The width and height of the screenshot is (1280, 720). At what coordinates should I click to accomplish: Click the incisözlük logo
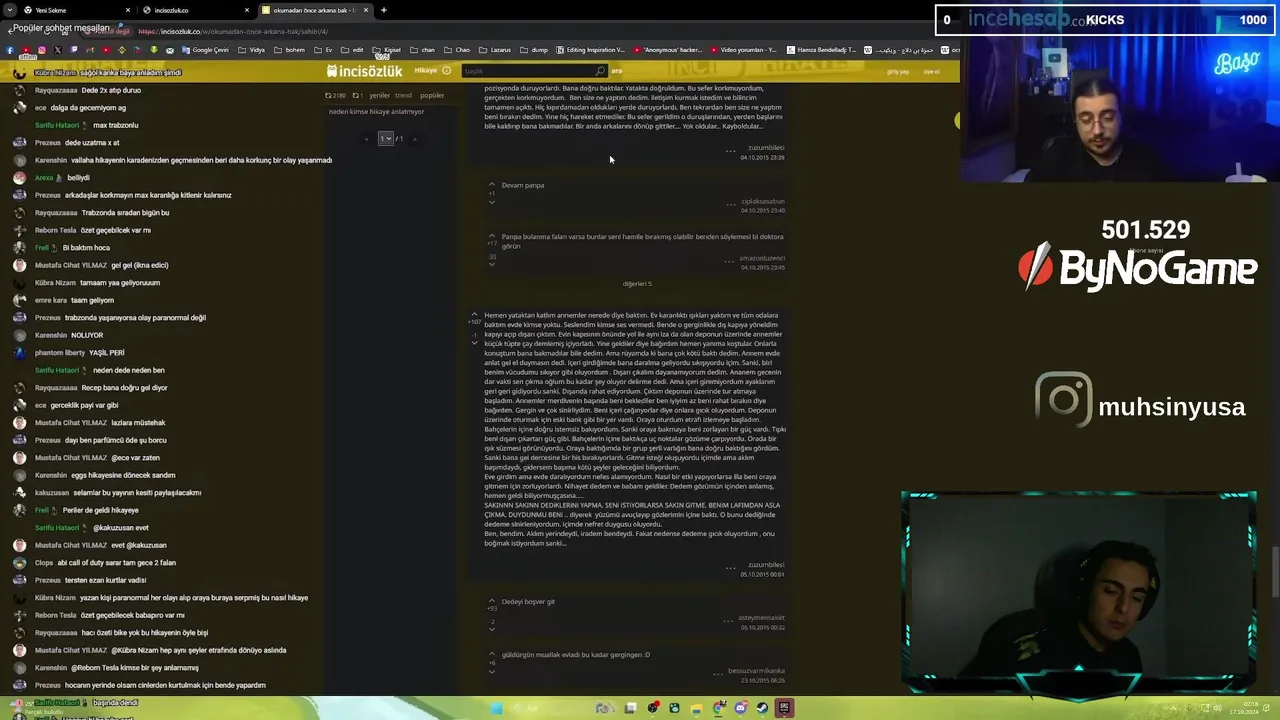[365, 71]
